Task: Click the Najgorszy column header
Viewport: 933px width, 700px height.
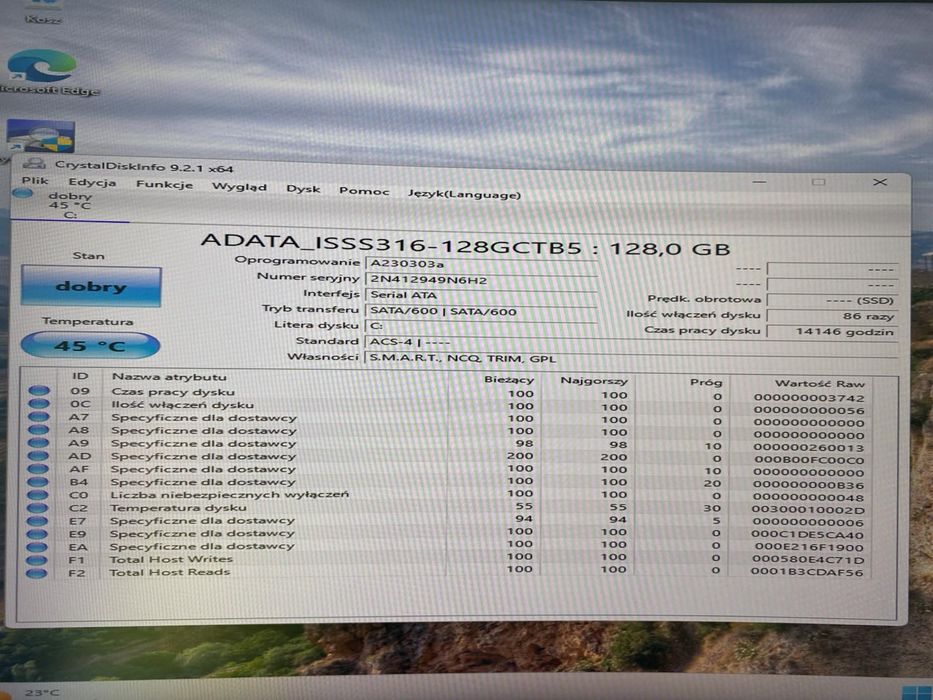Action: (594, 381)
